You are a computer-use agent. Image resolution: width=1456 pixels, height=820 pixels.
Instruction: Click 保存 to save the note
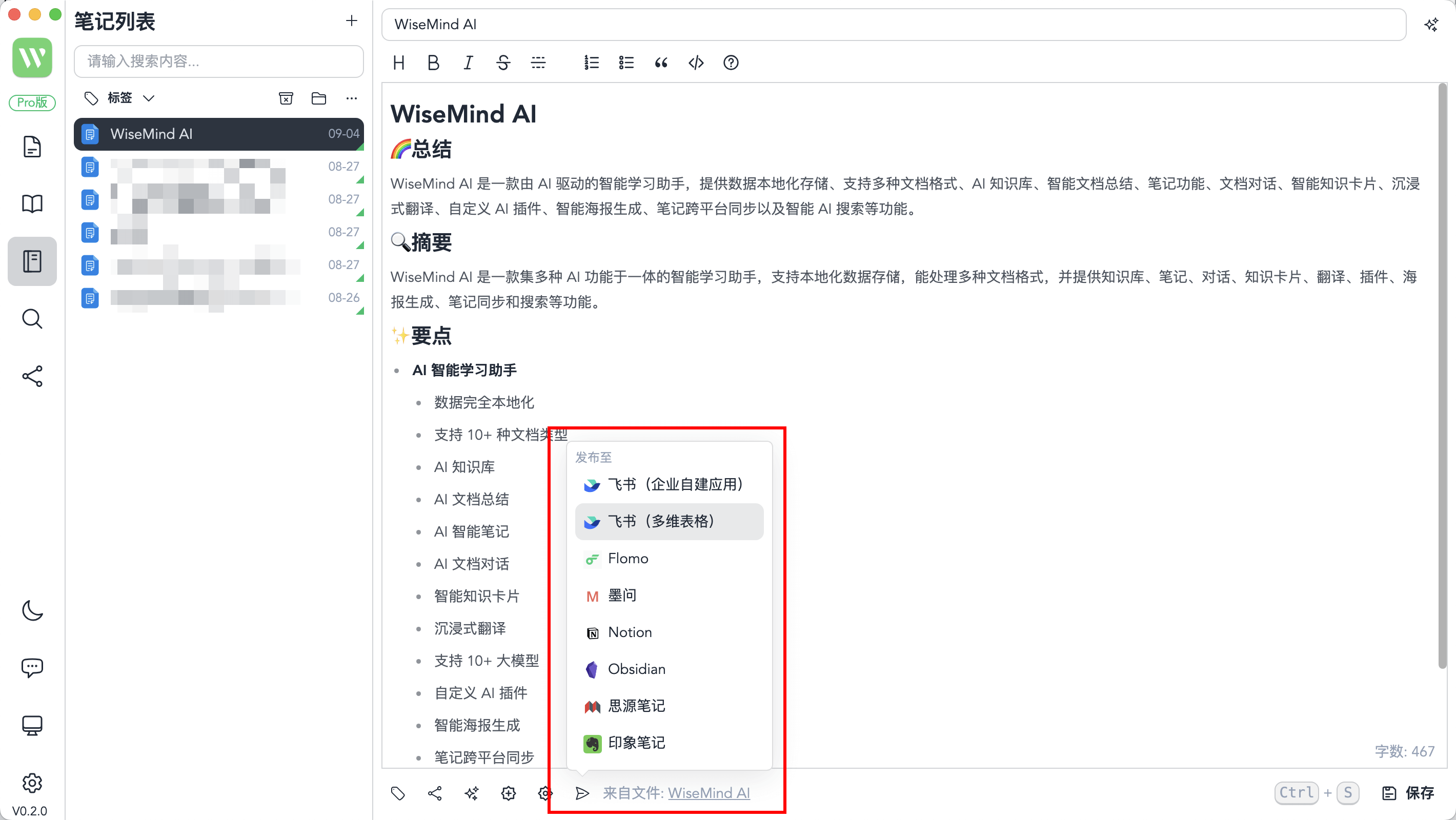pos(1421,793)
